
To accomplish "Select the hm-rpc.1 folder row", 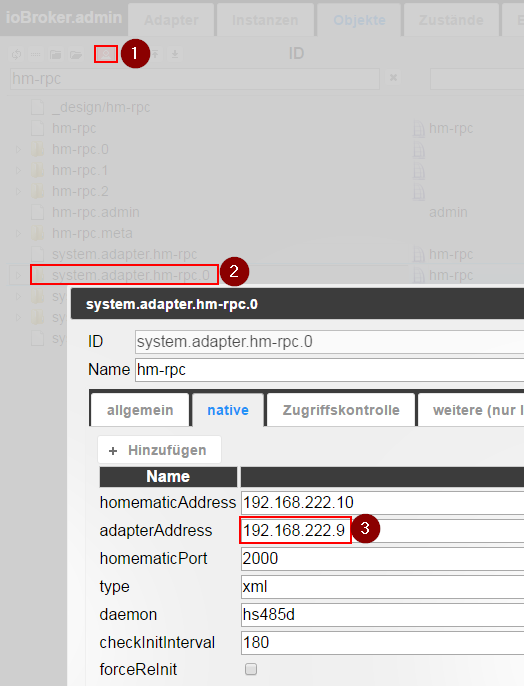I will click(80, 170).
